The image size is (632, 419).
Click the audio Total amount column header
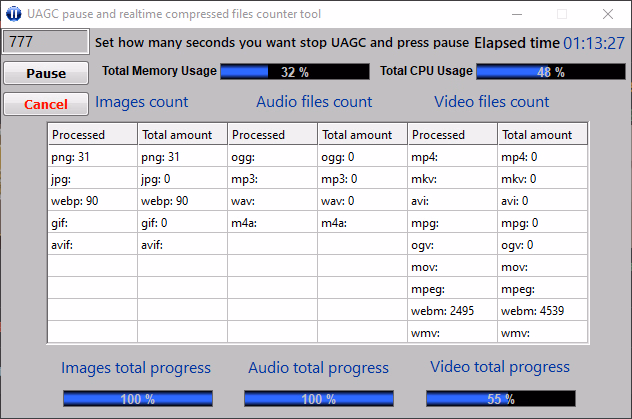362,135
